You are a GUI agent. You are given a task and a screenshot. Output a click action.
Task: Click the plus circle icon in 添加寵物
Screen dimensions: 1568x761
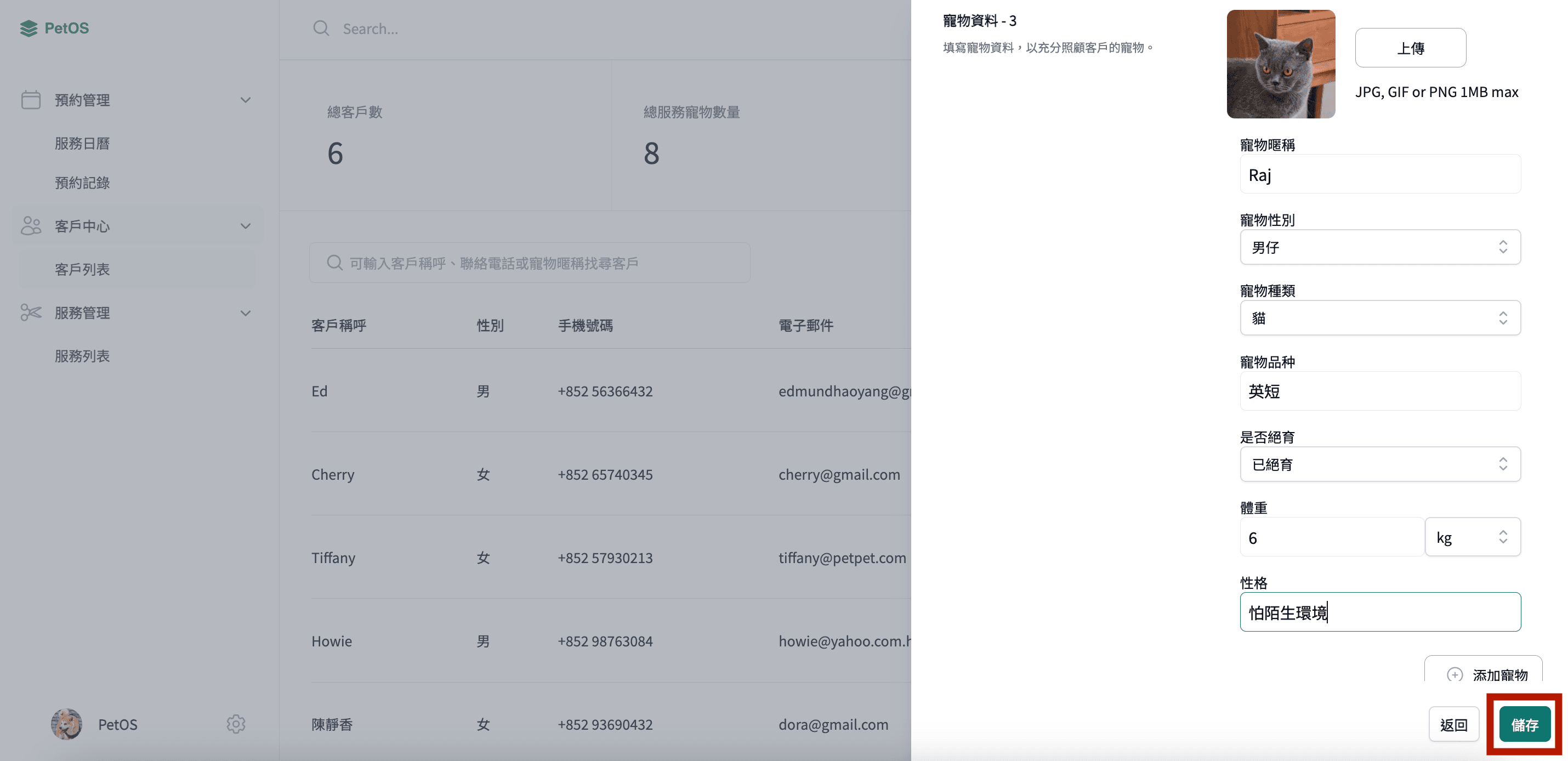1455,674
